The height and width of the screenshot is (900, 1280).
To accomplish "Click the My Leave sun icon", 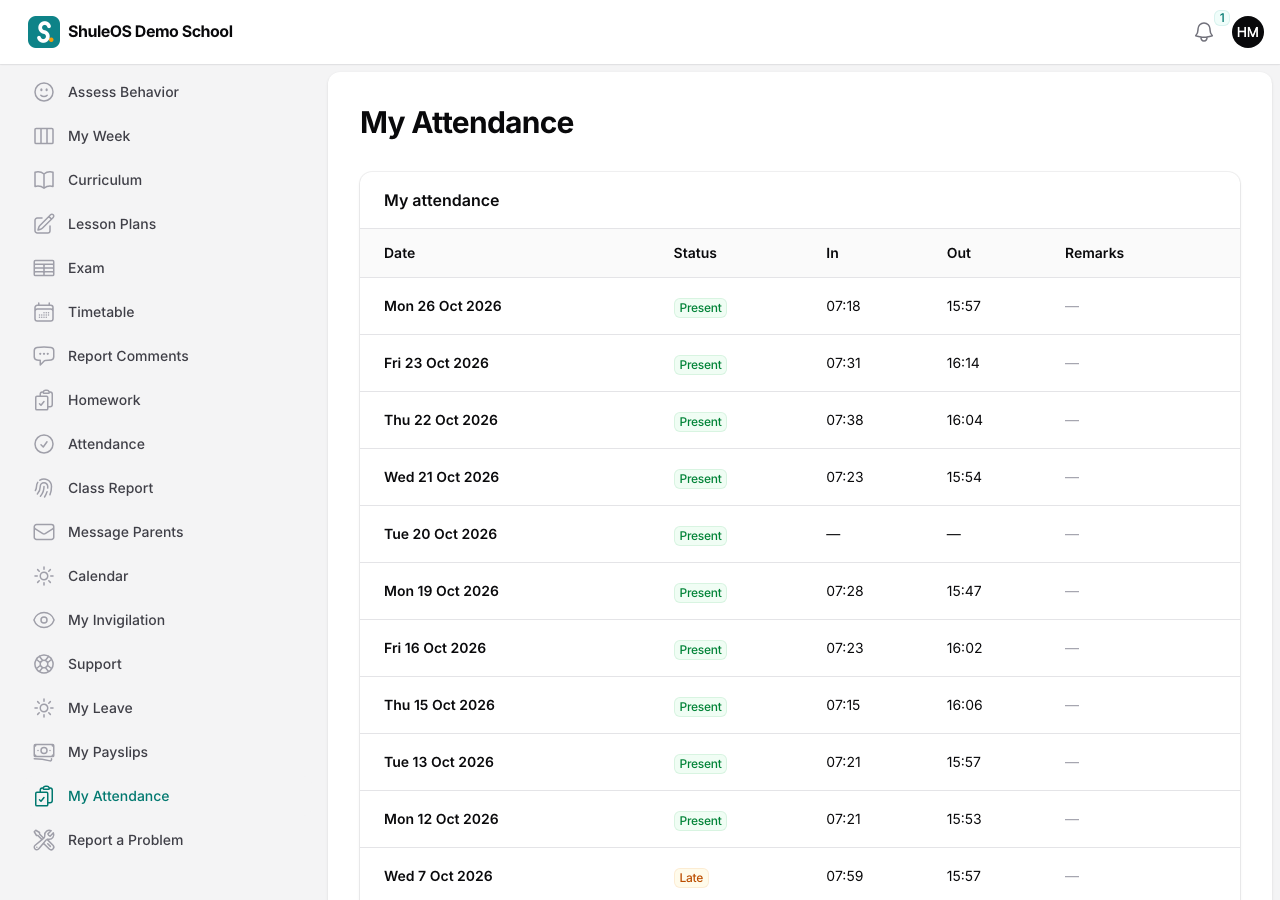I will 44,708.
